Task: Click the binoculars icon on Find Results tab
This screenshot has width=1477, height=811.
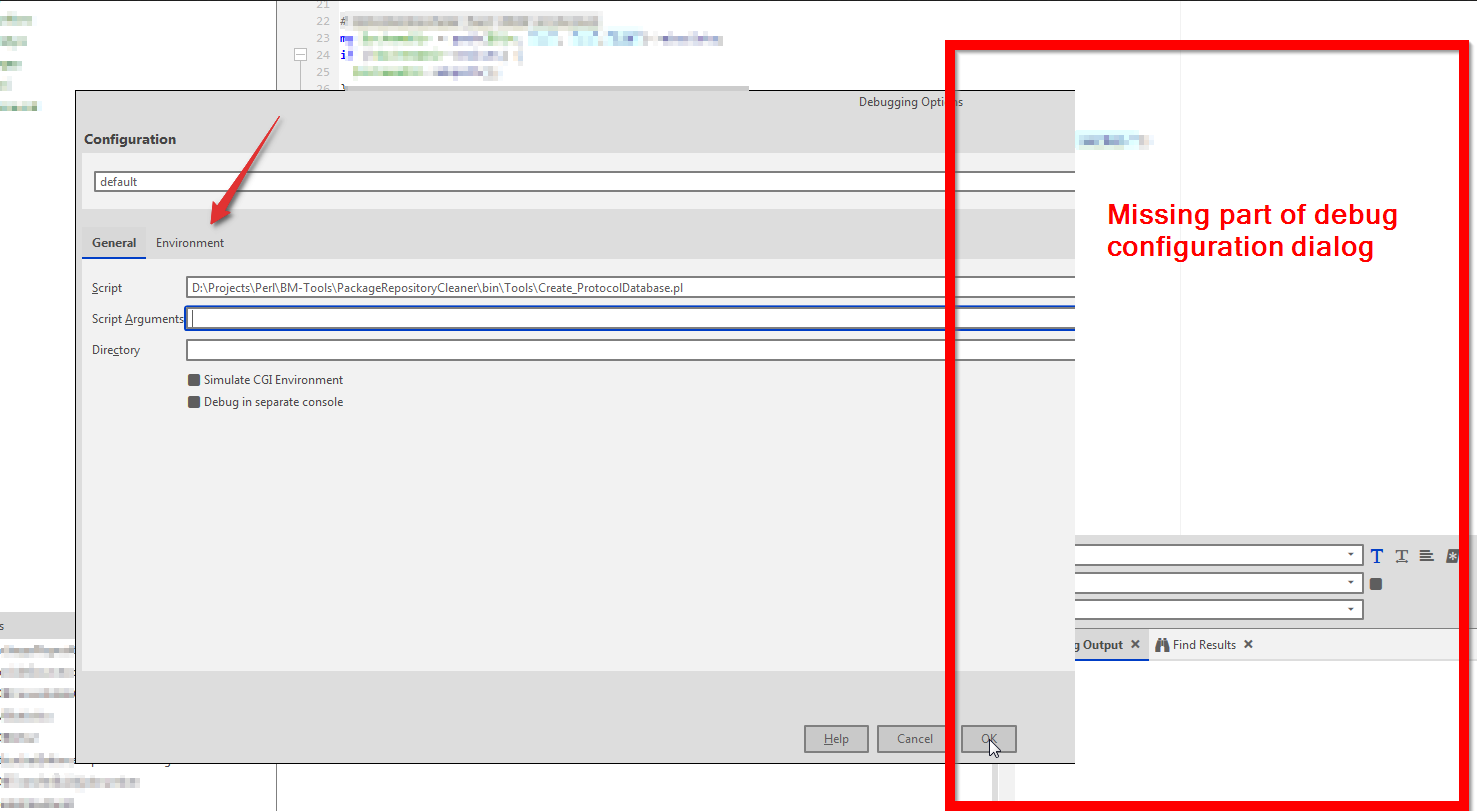Action: click(x=1163, y=644)
